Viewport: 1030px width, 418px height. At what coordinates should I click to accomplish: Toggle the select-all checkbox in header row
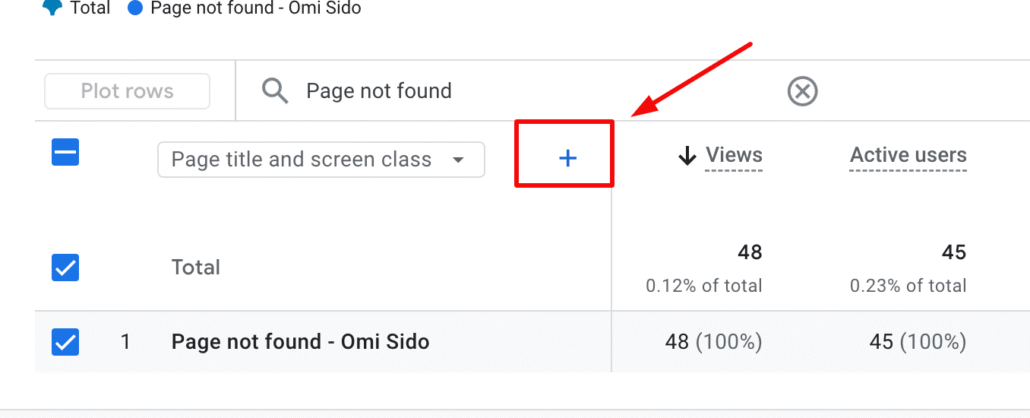pos(65,152)
